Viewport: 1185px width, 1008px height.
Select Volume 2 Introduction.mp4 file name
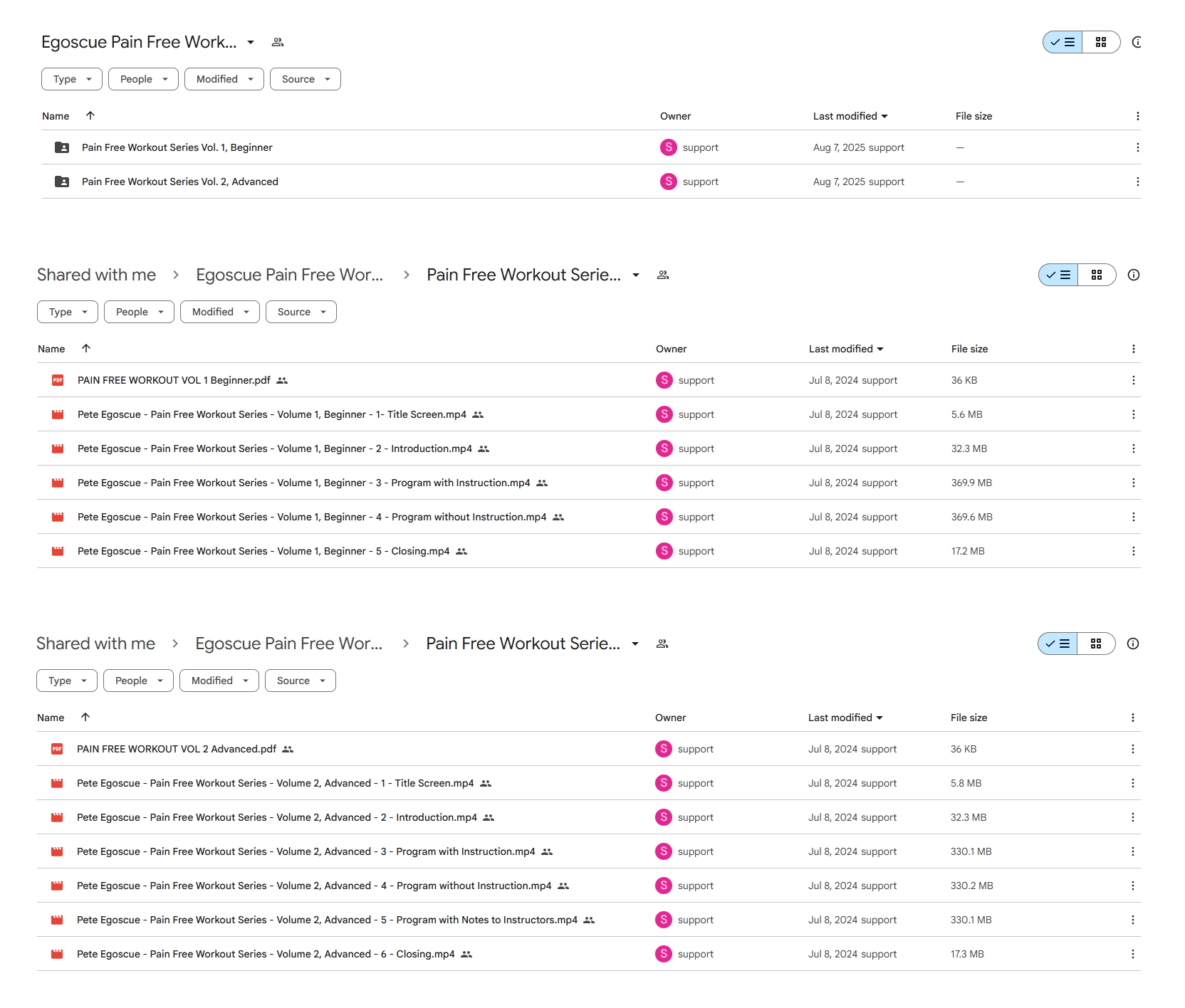pyautogui.click(x=277, y=817)
